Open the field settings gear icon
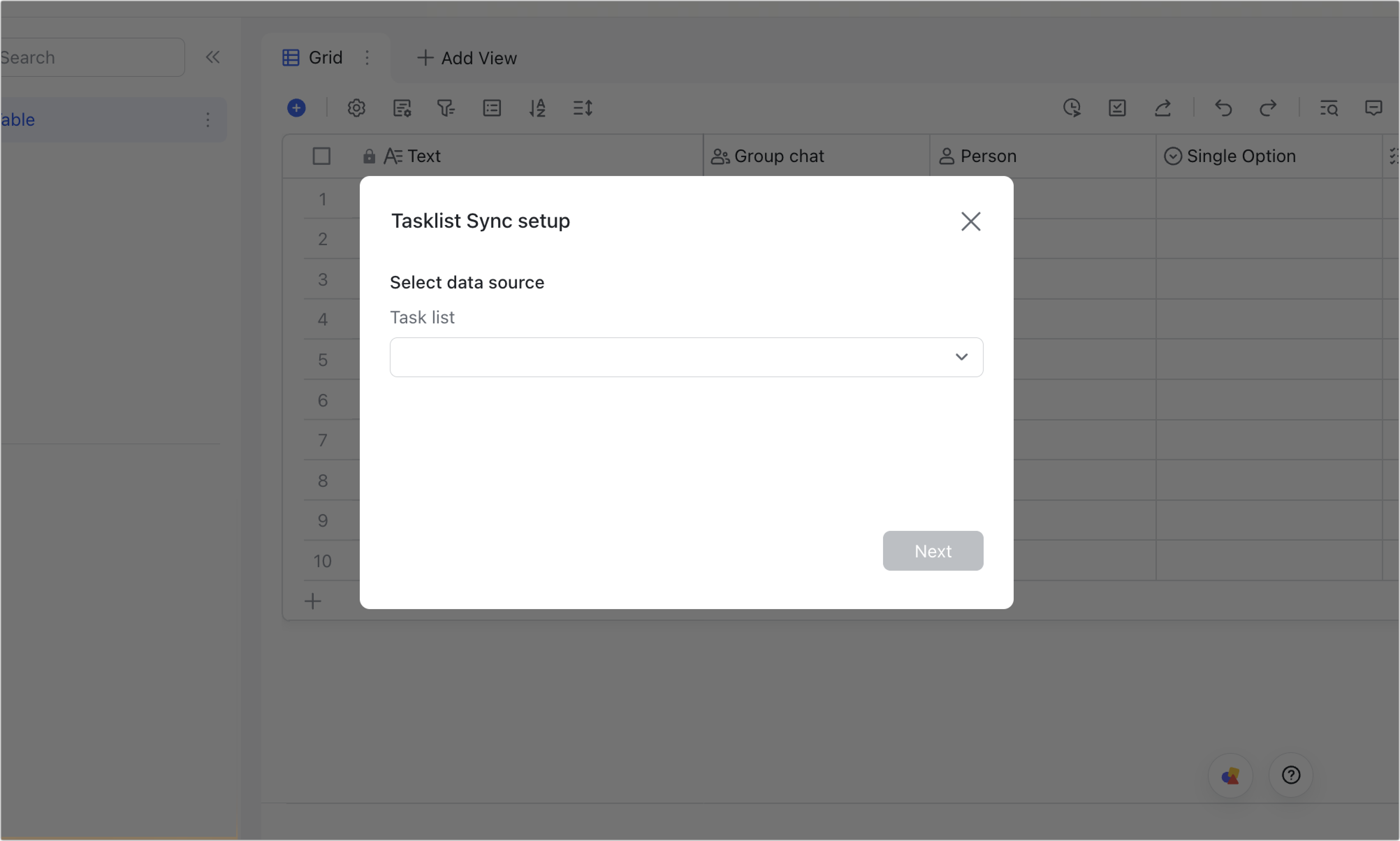 357,108
